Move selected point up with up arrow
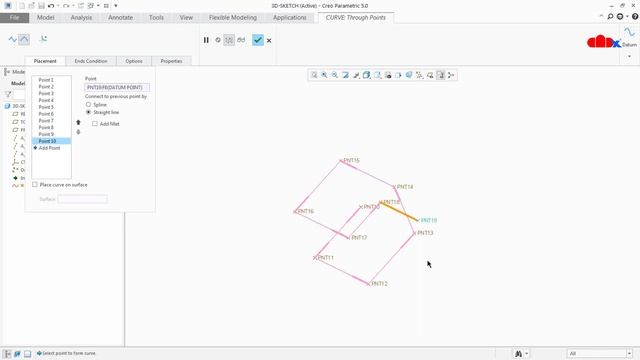This screenshot has height=360, width=640. point(78,122)
